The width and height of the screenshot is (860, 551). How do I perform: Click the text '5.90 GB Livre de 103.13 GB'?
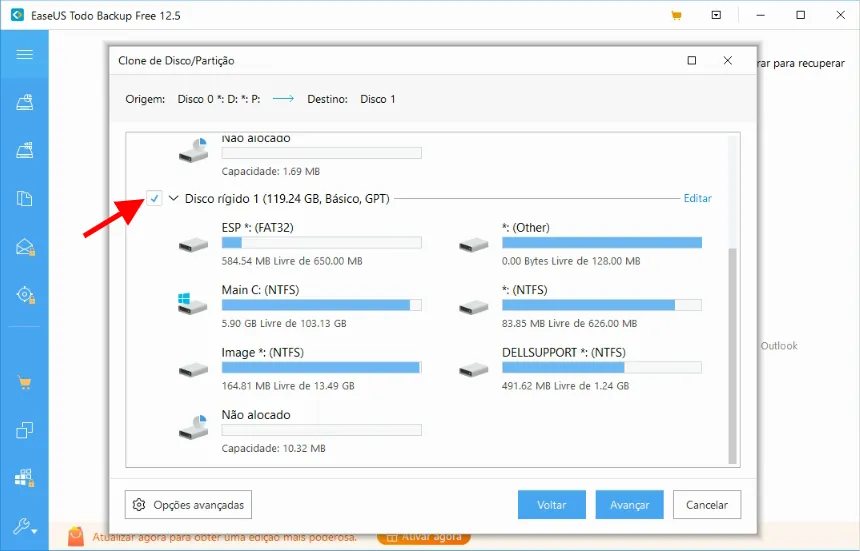pos(284,323)
